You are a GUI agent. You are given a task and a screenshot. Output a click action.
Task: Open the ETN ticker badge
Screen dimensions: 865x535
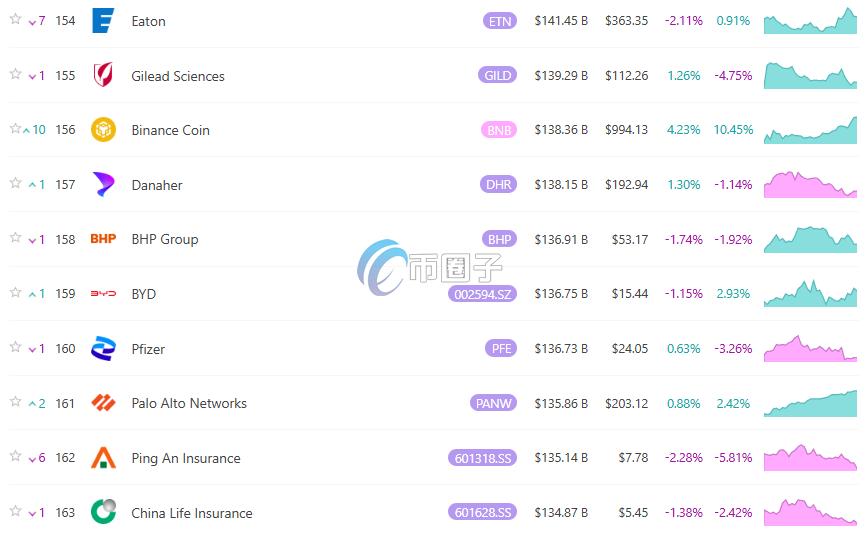499,21
